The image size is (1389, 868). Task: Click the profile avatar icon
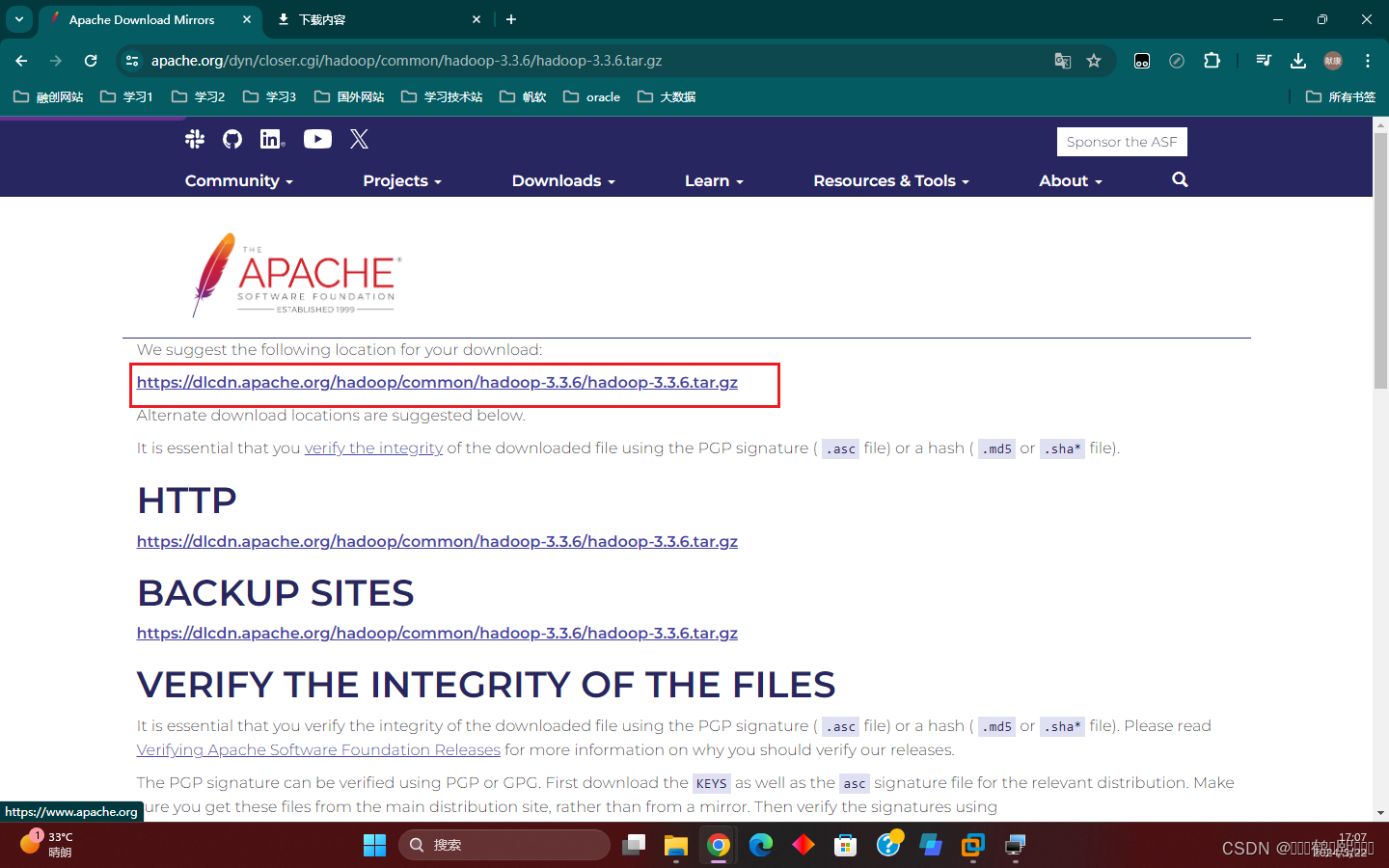coord(1333,61)
